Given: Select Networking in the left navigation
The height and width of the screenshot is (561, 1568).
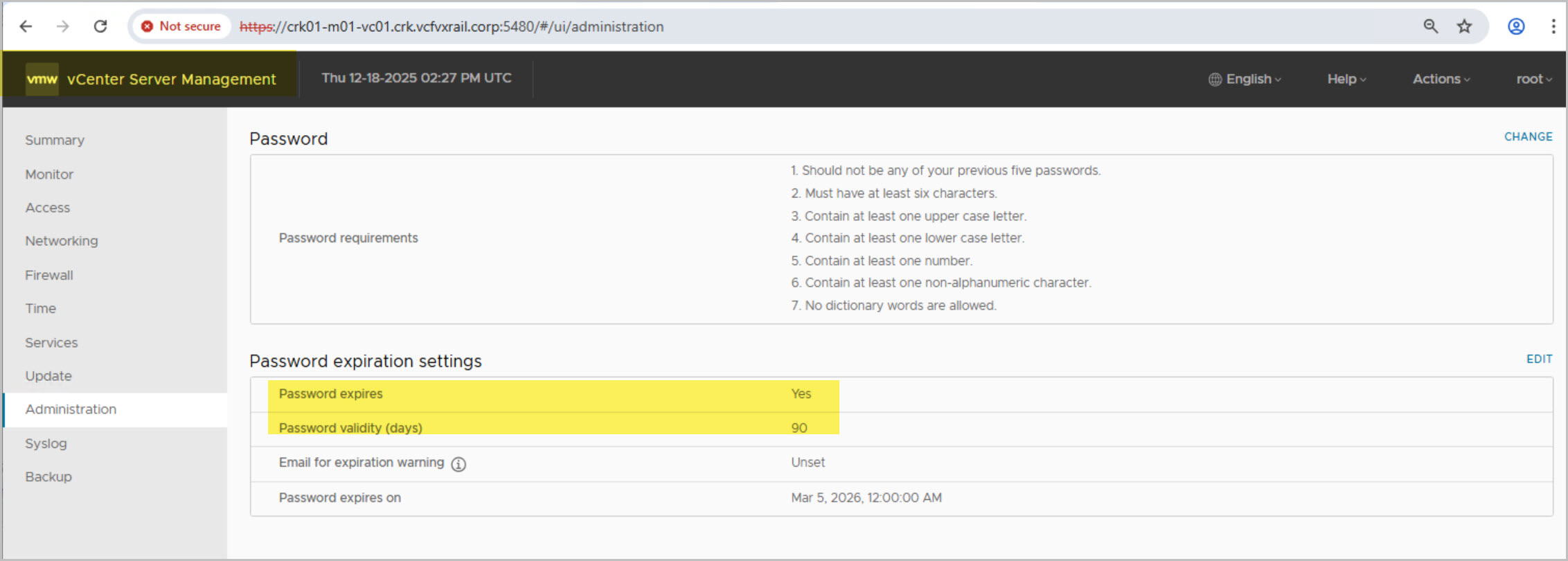Looking at the screenshot, I should (62, 241).
